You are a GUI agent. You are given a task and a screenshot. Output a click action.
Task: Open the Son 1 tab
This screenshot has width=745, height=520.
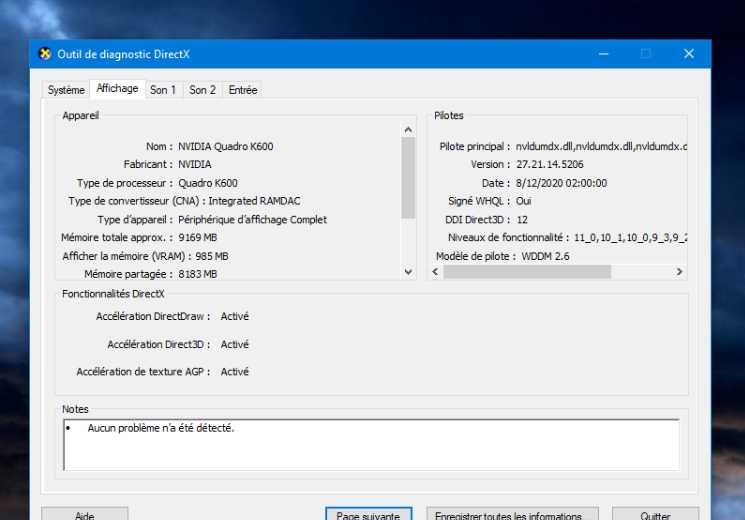(x=163, y=90)
